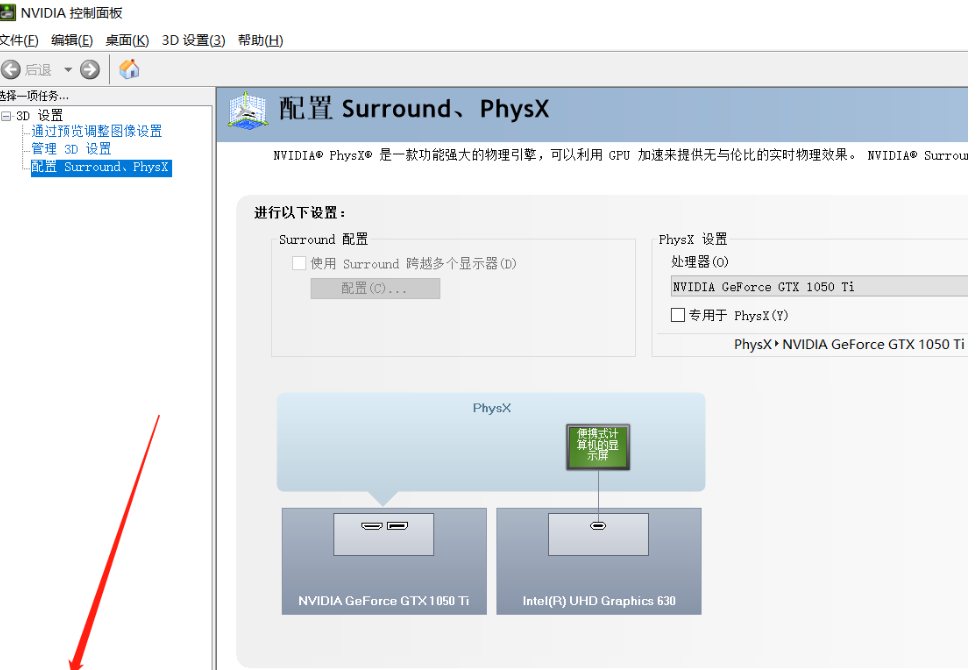977x670 pixels.
Task: Click the green 便携式计算机的显示屏 icon
Action: (x=598, y=447)
